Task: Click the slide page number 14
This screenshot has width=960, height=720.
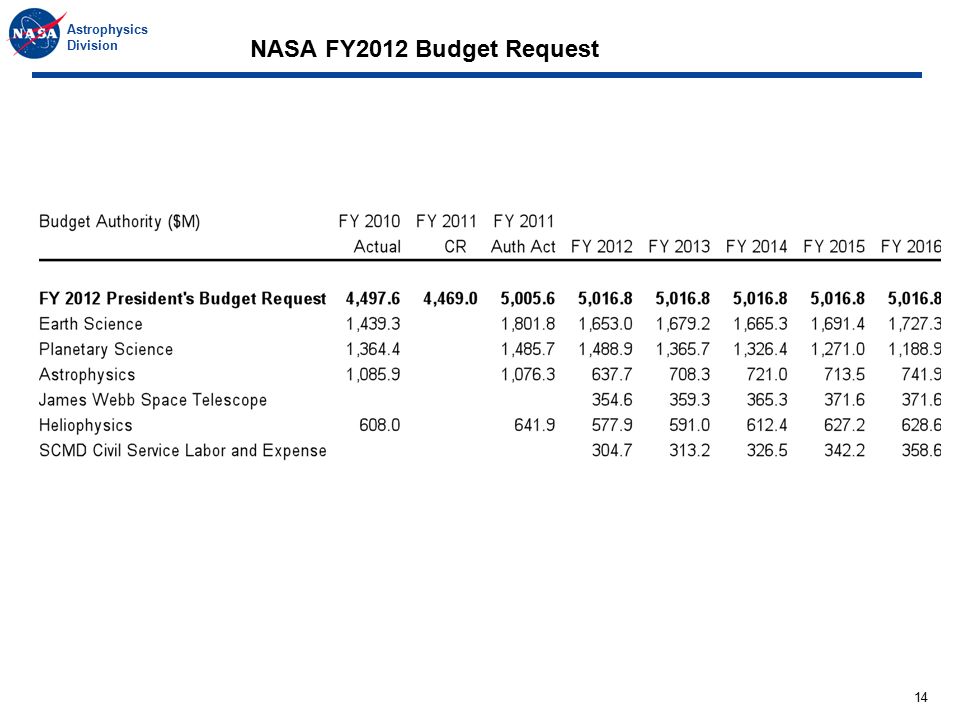Action: (x=921, y=697)
